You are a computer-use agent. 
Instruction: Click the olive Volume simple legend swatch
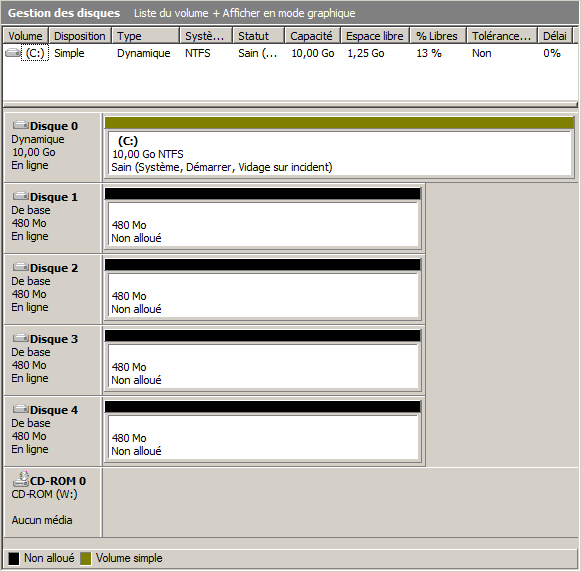pyautogui.click(x=86, y=559)
